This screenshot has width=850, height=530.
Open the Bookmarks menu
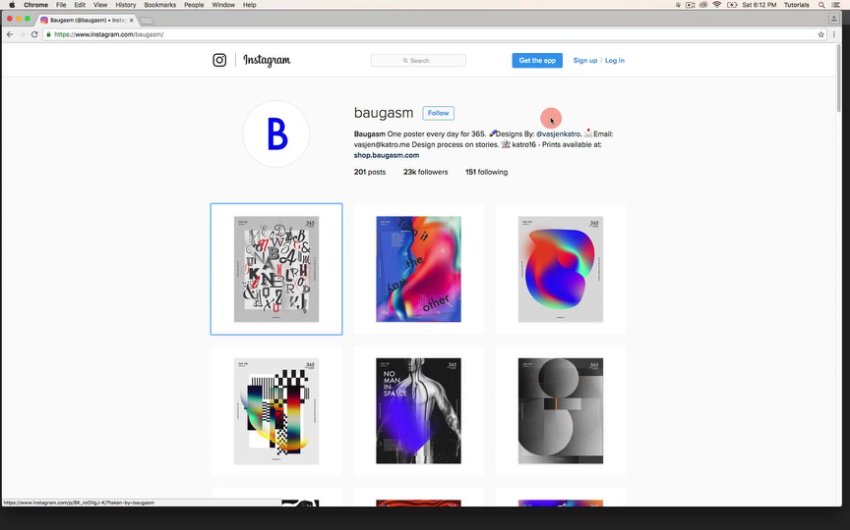(x=160, y=5)
